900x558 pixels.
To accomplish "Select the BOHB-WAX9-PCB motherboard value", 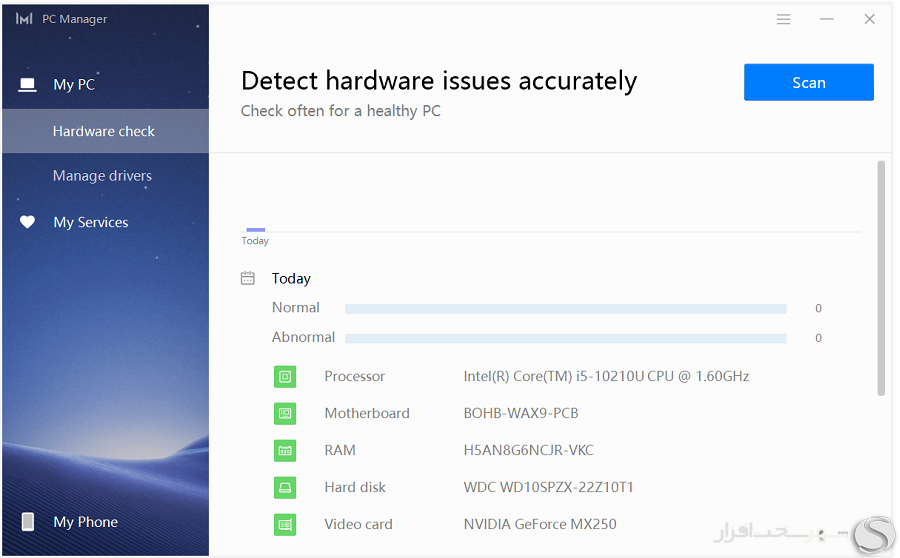I will 521,413.
